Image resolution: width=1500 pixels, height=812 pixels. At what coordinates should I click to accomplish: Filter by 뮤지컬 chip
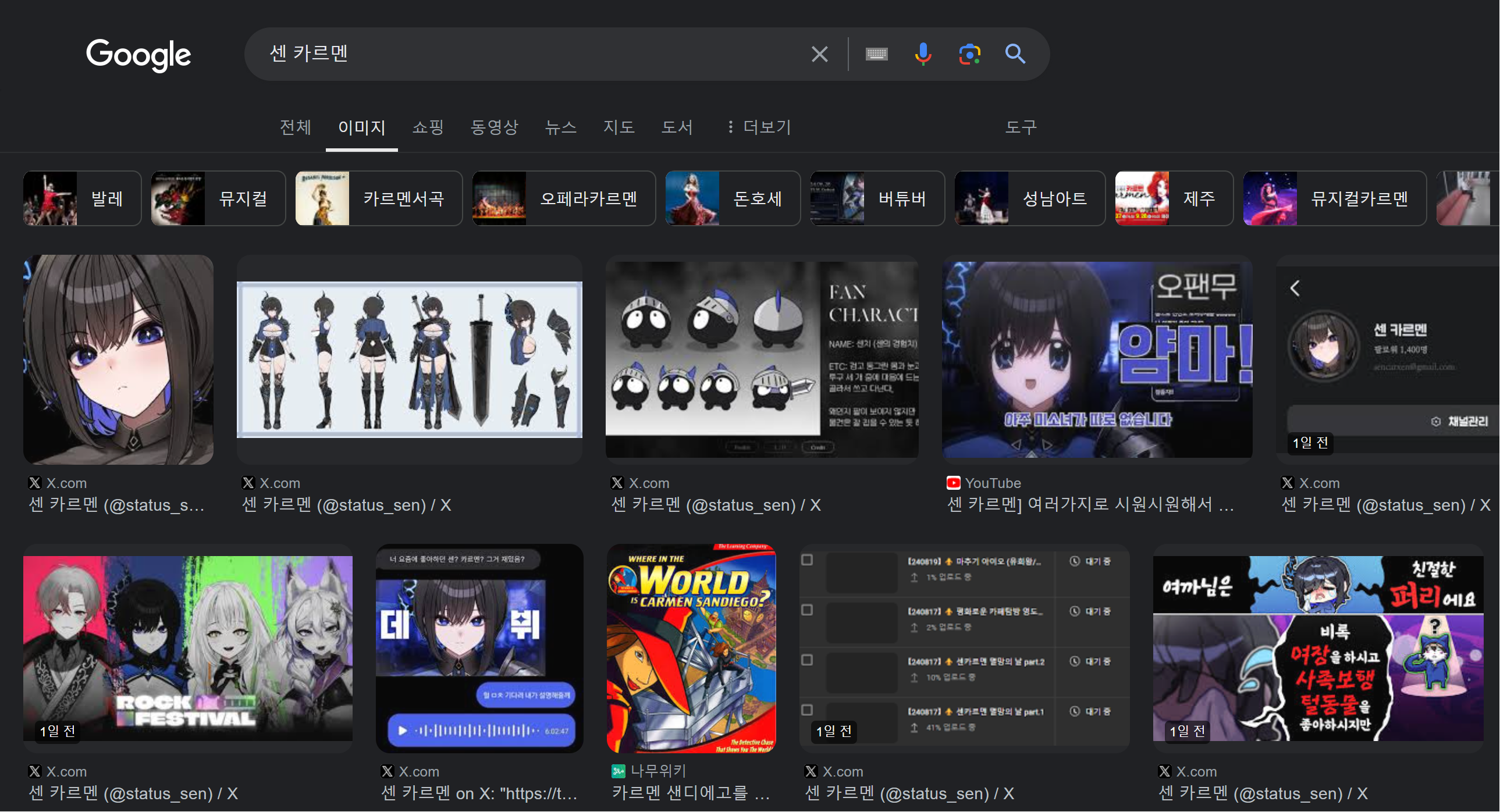(218, 198)
